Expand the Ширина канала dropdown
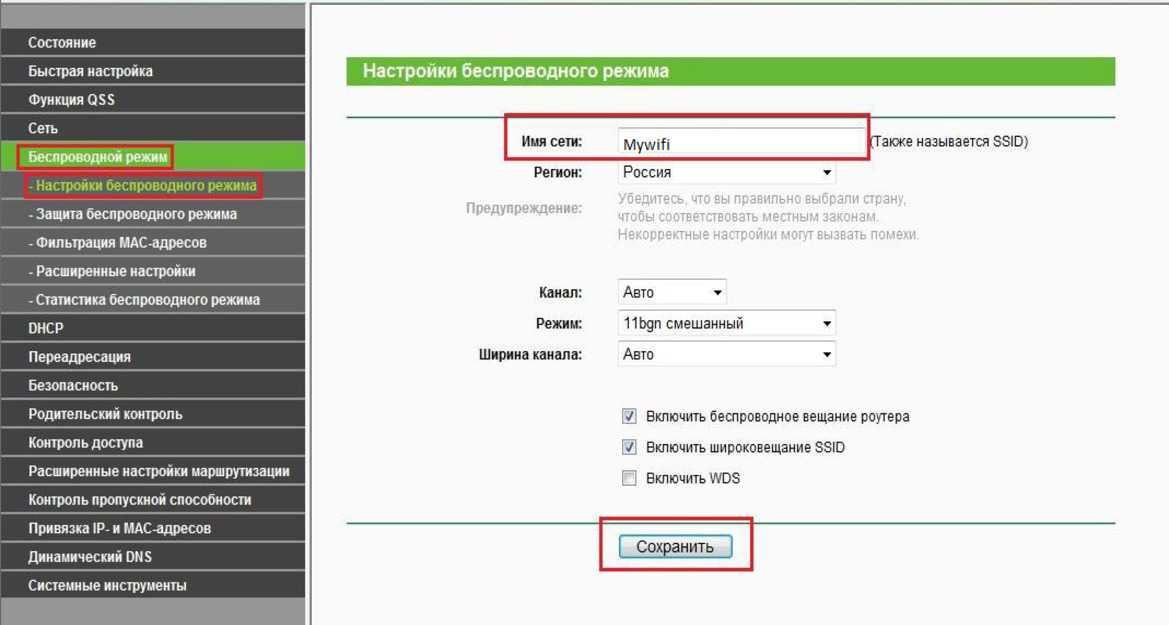Image resolution: width=1169 pixels, height=625 pixels. click(726, 355)
